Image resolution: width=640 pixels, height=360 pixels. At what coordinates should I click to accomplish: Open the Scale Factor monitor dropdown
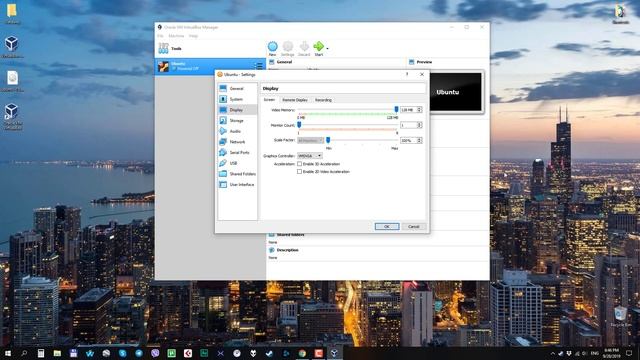pyautogui.click(x=311, y=140)
